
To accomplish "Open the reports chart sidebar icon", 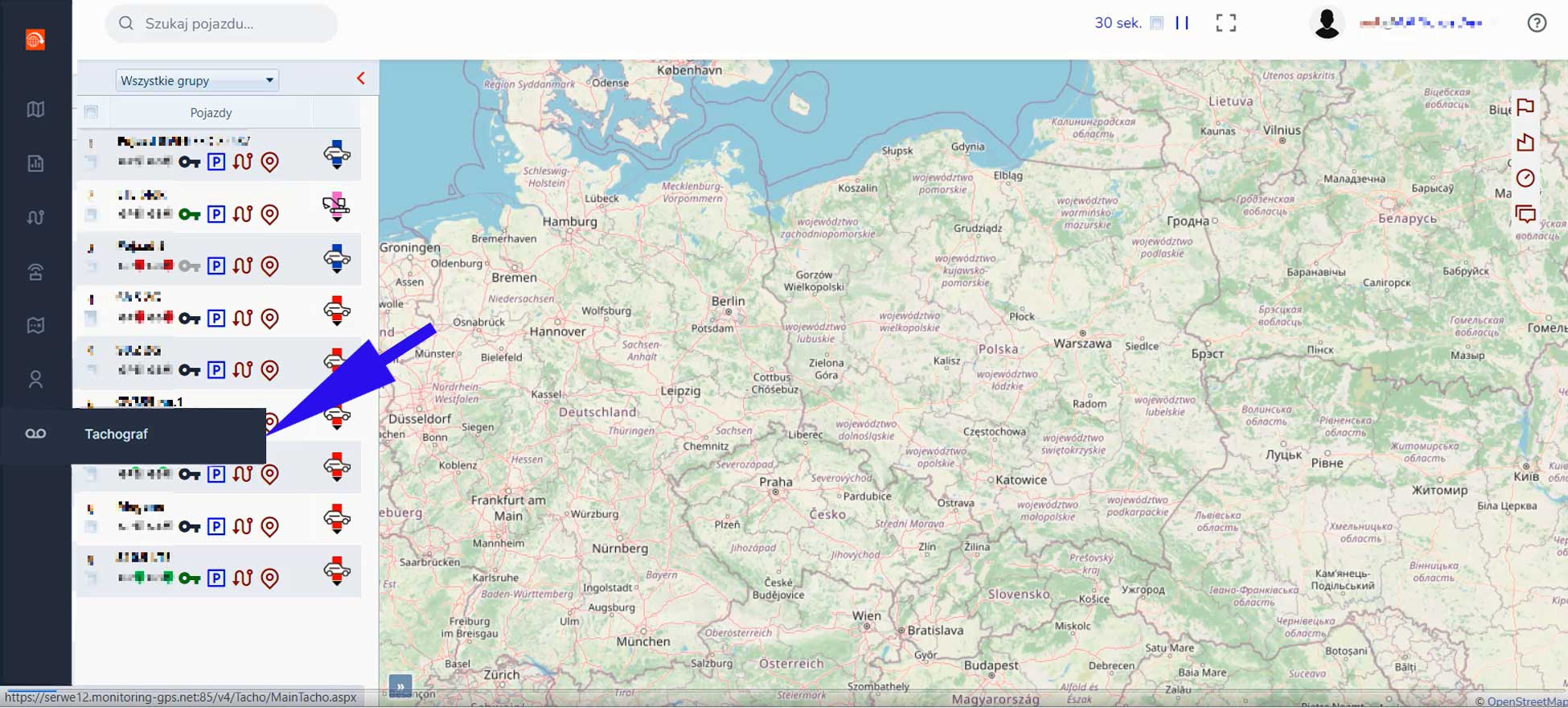I will 35,163.
